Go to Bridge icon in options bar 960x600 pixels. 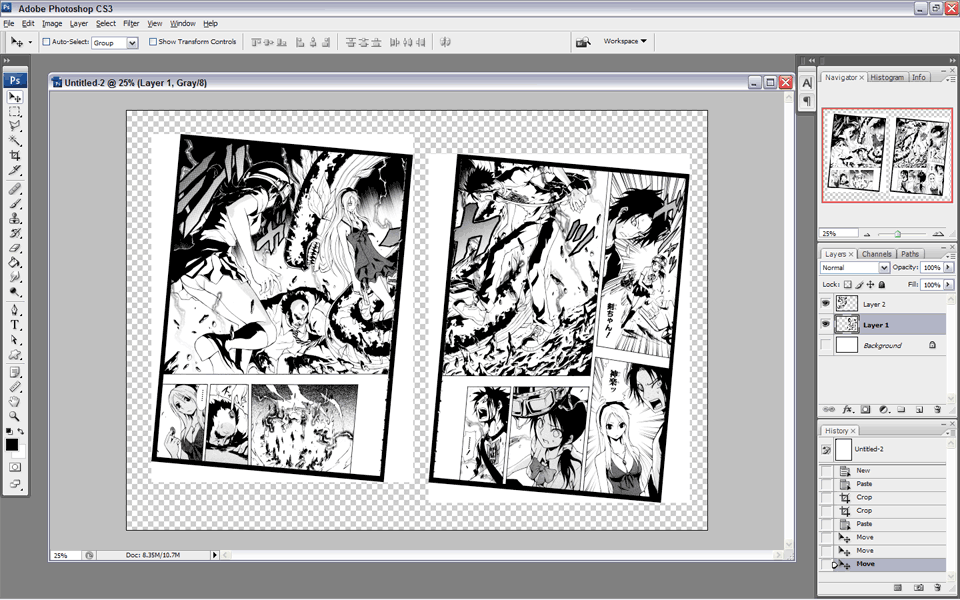tap(583, 42)
